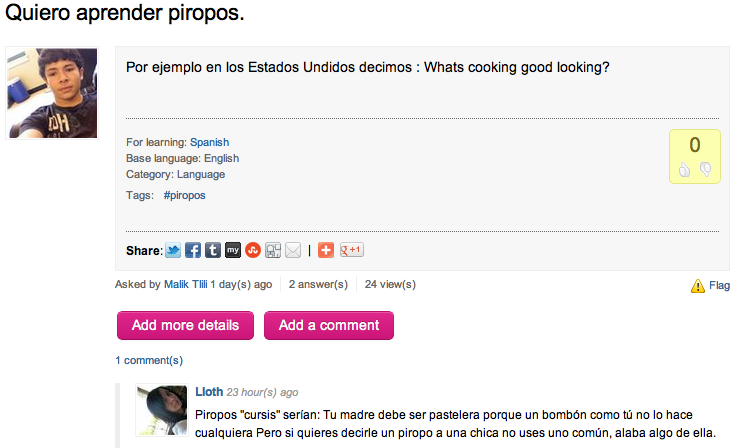The height and width of the screenshot is (448, 742).
Task: Share the question on Tumblr
Action: click(213, 250)
